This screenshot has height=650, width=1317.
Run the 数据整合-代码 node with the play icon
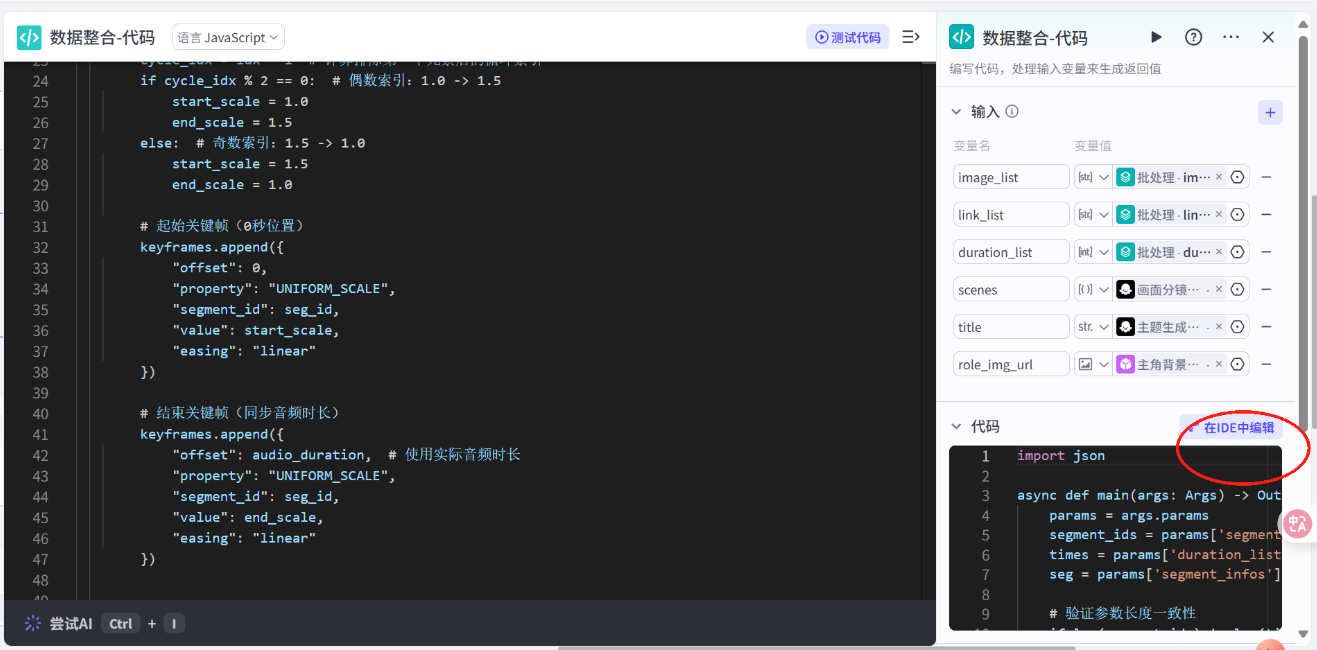pyautogui.click(x=1156, y=37)
